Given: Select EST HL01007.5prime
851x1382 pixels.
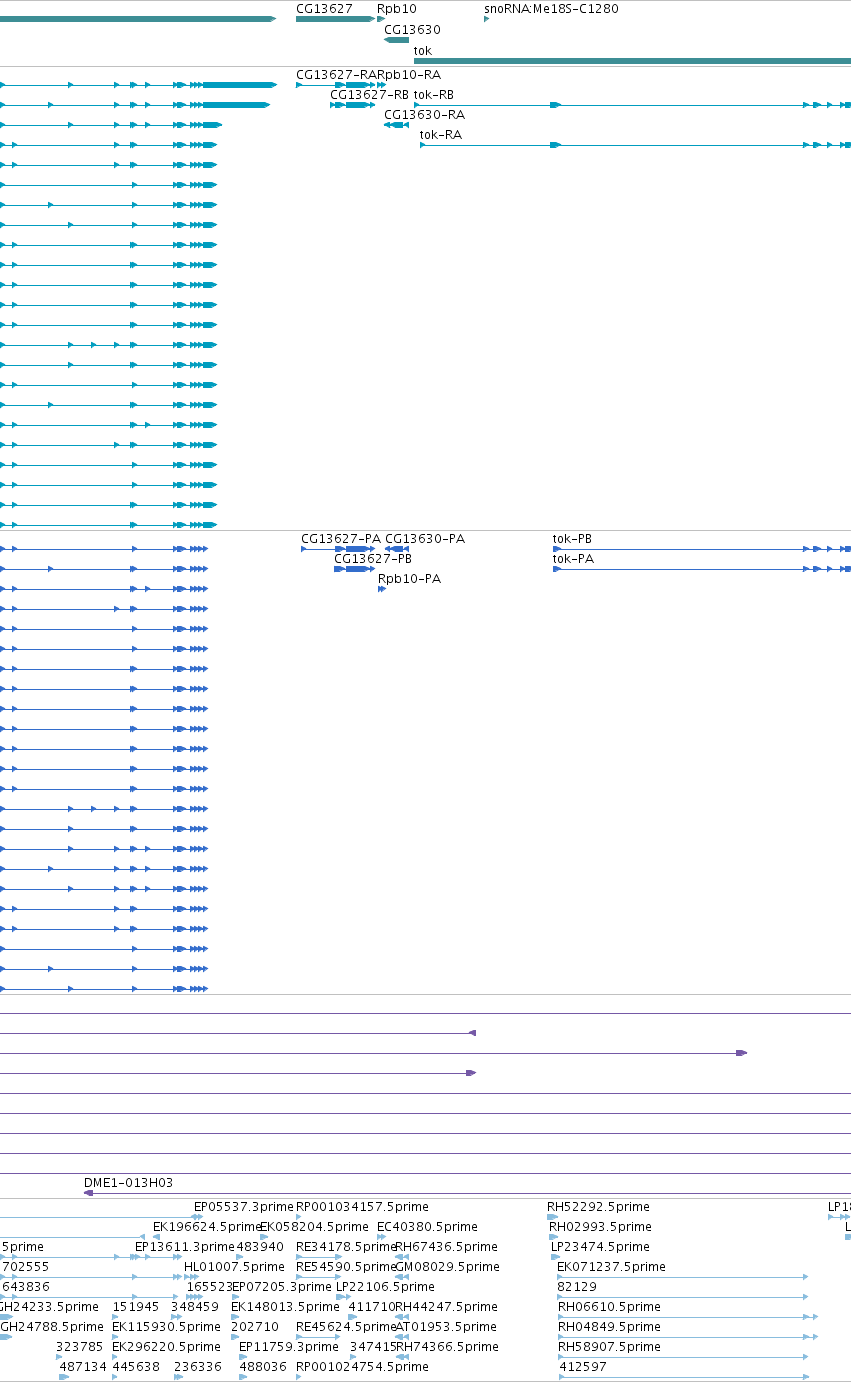Looking at the screenshot, I should (x=234, y=1266).
